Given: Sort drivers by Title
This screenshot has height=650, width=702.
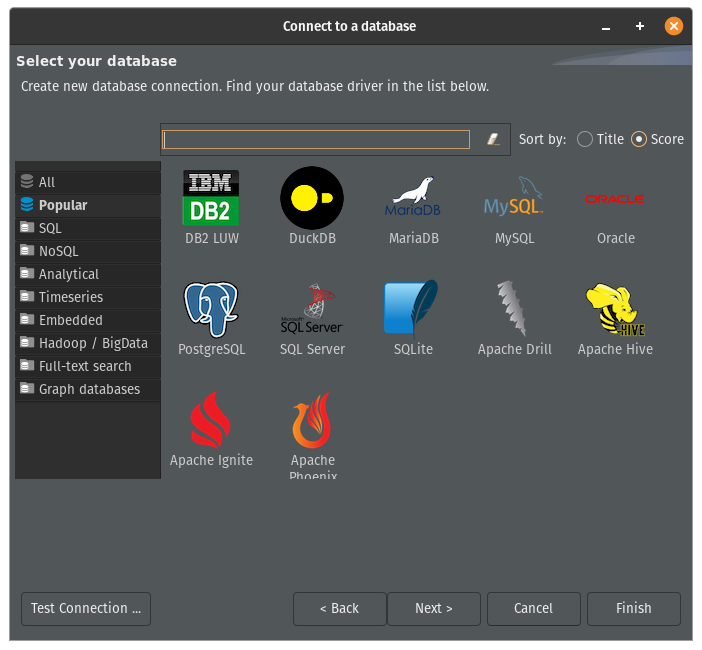Looking at the screenshot, I should point(585,140).
